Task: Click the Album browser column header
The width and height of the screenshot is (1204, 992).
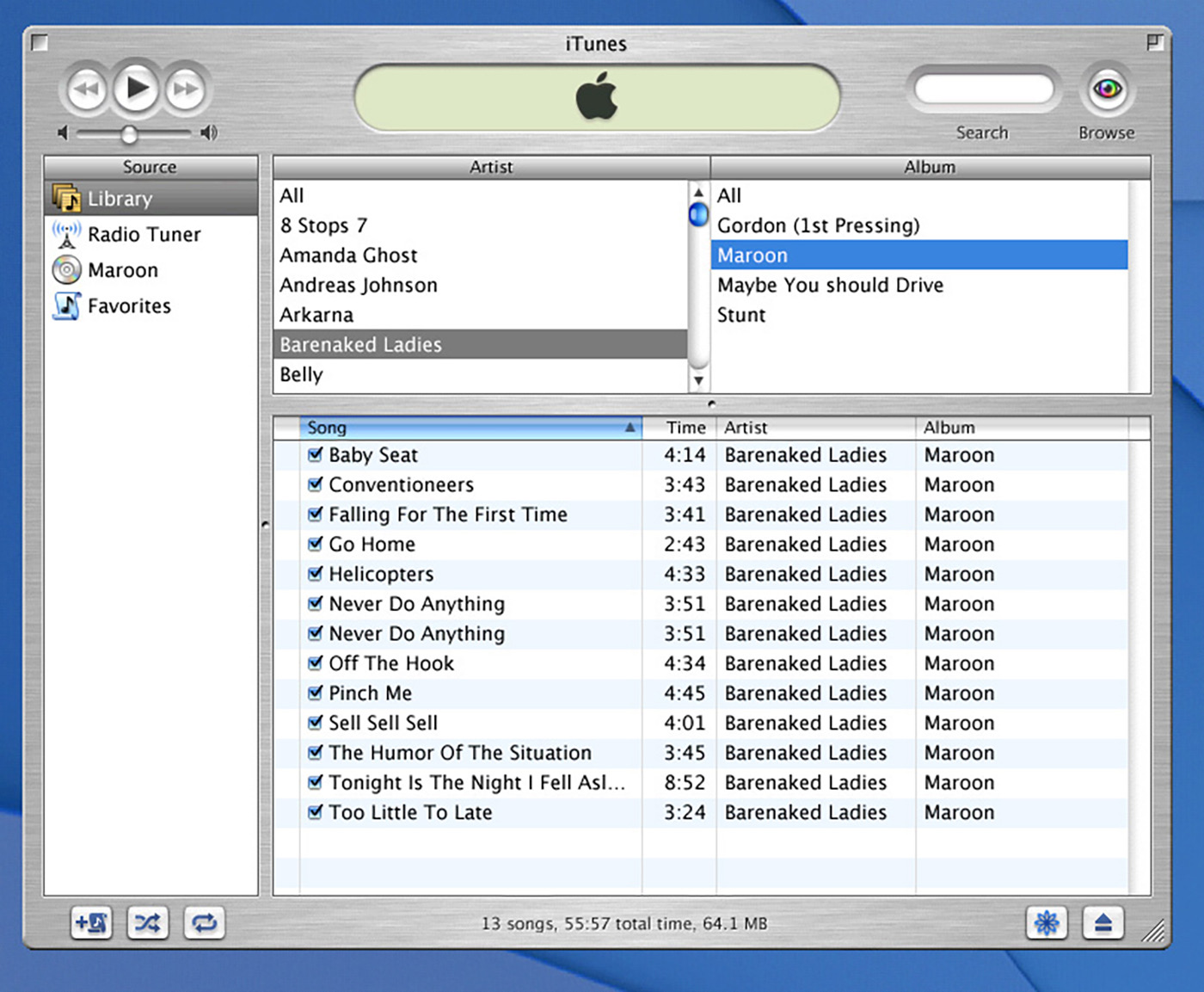Action: pyautogui.click(x=931, y=167)
